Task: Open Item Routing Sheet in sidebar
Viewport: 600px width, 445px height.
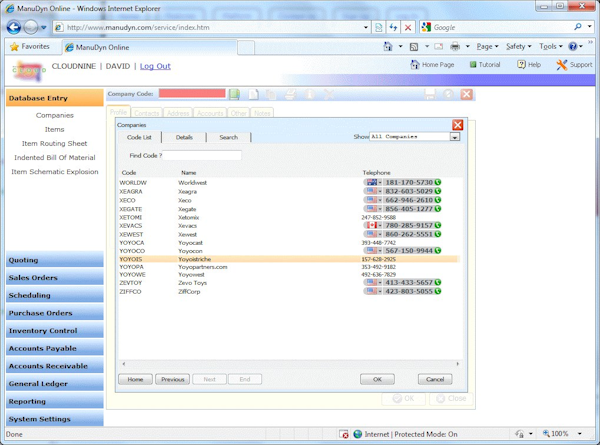Action: (x=55, y=143)
